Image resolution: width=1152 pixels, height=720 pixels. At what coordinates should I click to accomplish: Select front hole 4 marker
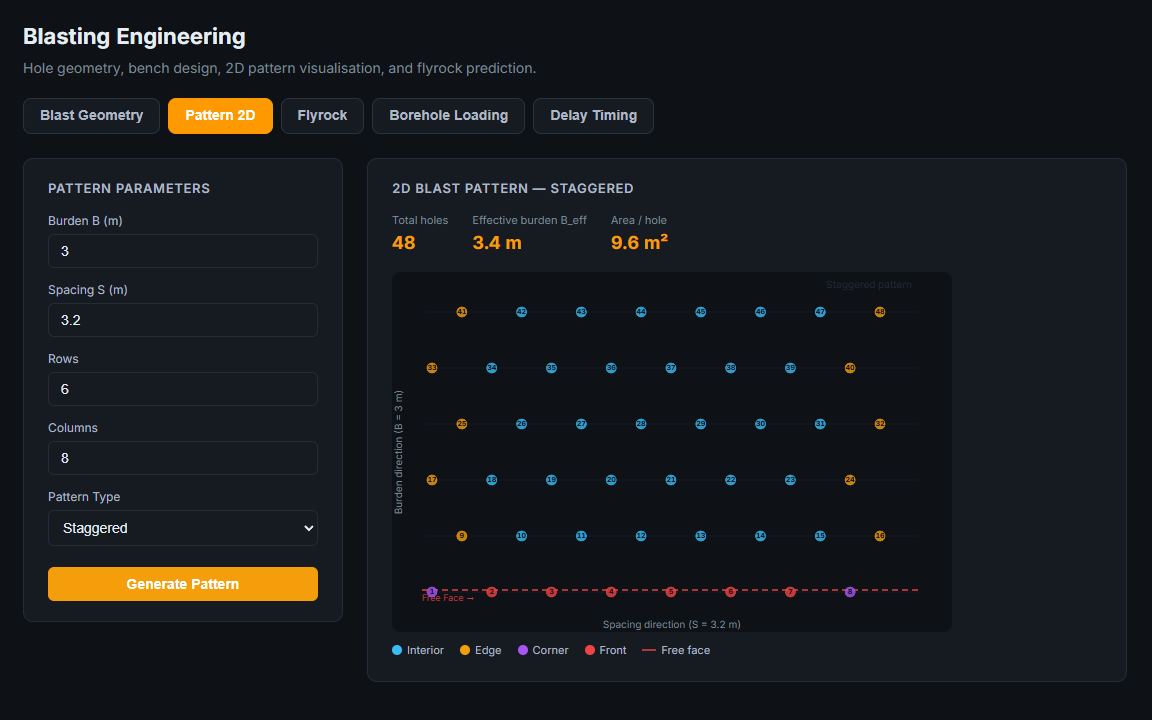(611, 592)
